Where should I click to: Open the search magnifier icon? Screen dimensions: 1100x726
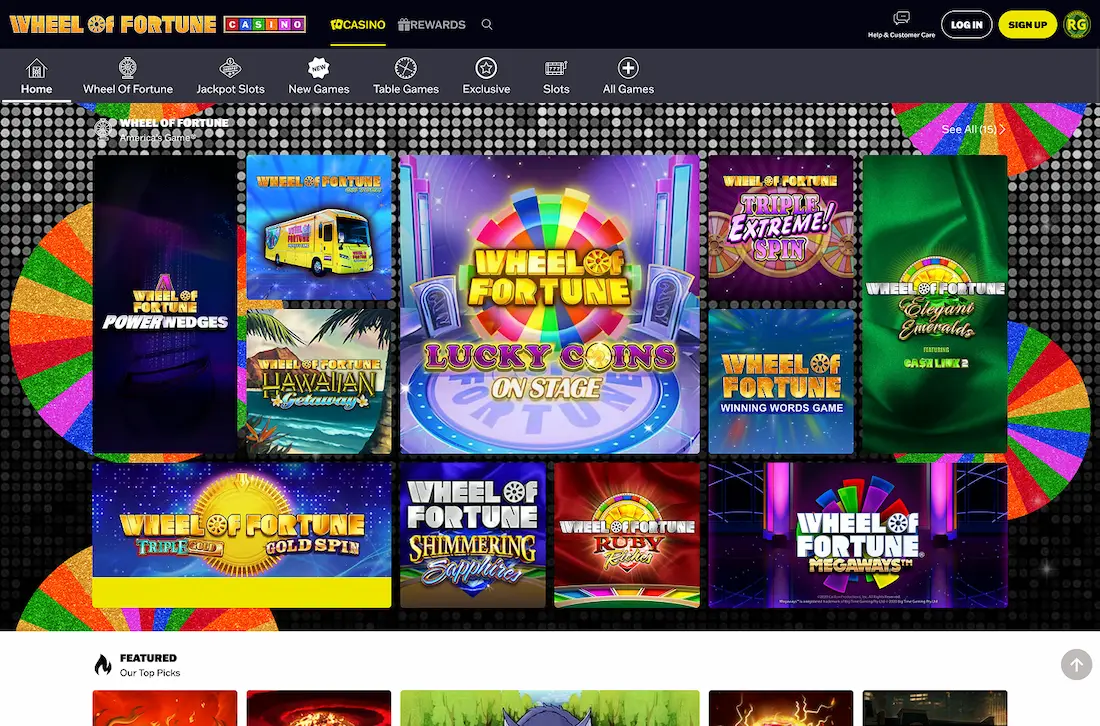[487, 24]
